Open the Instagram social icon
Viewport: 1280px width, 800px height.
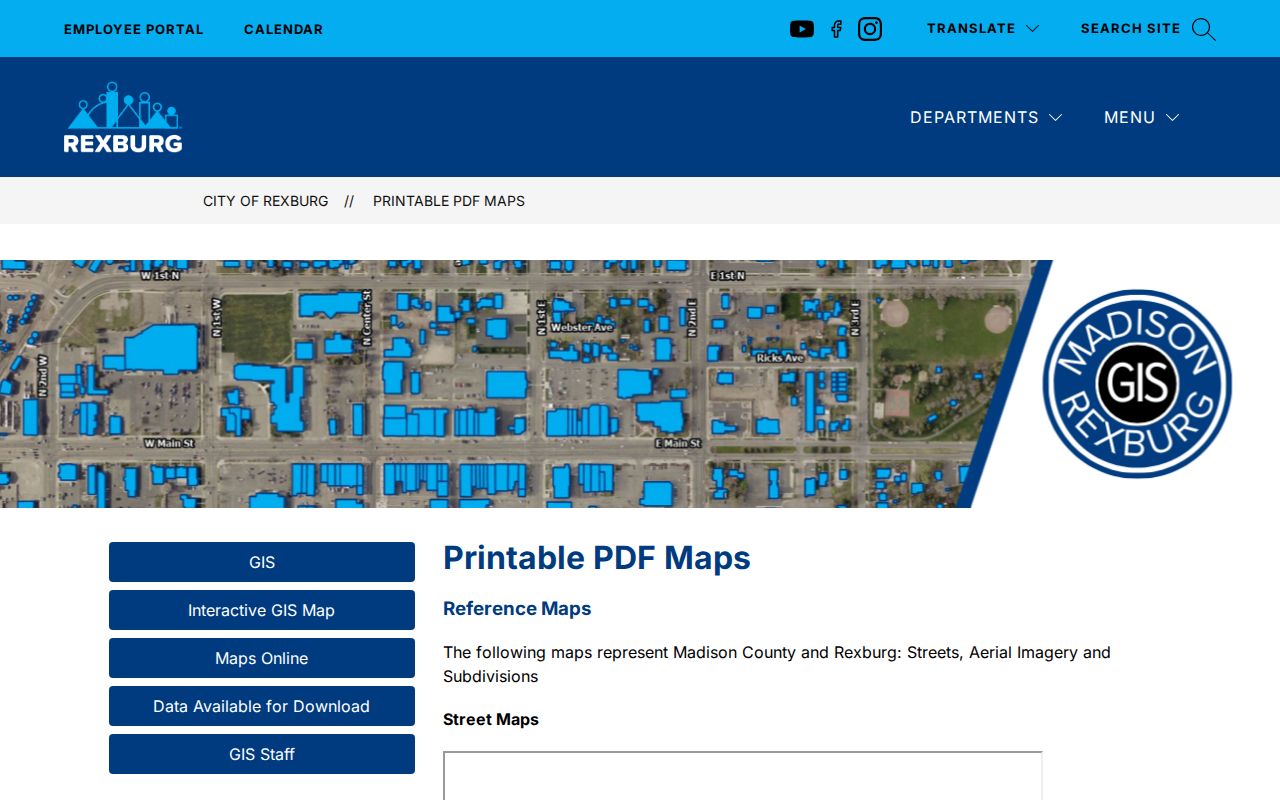click(x=870, y=29)
